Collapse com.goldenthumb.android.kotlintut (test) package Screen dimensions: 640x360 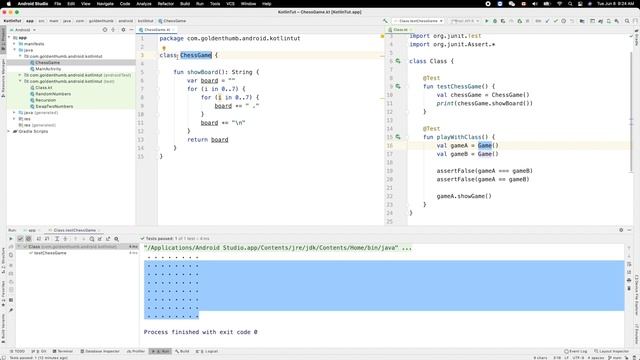point(20,81)
